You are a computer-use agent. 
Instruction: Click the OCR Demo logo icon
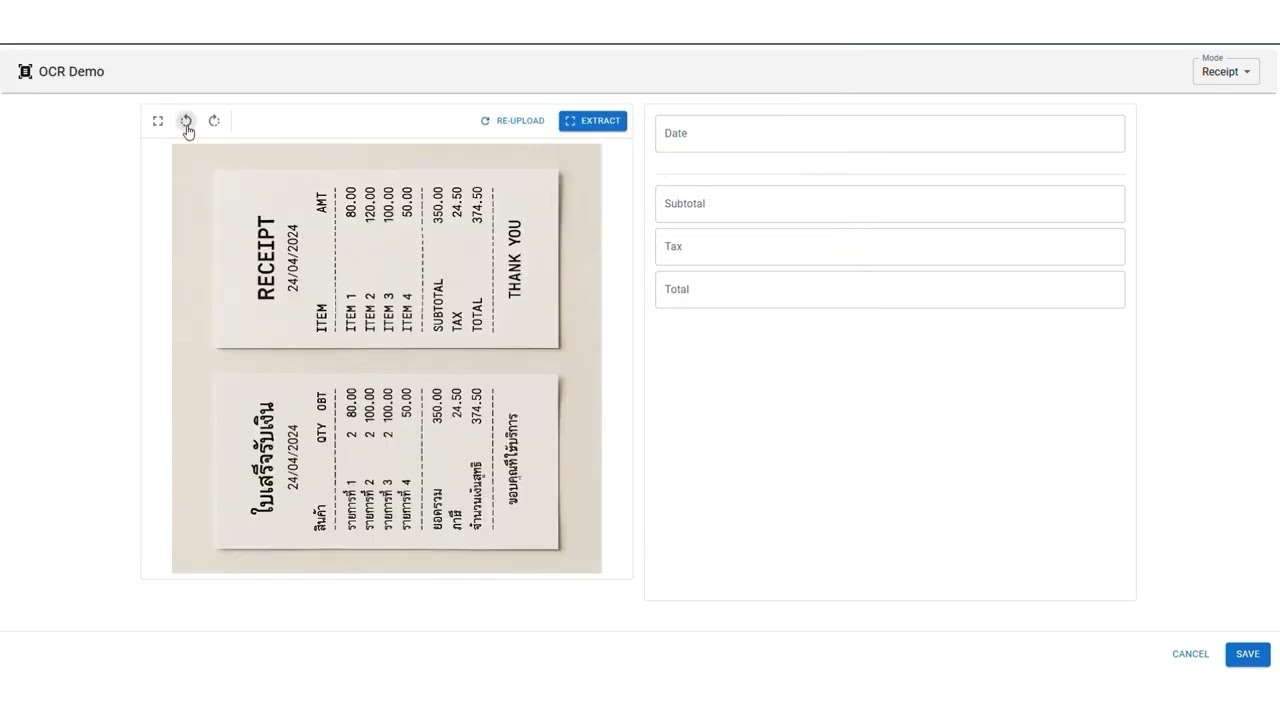pos(25,72)
